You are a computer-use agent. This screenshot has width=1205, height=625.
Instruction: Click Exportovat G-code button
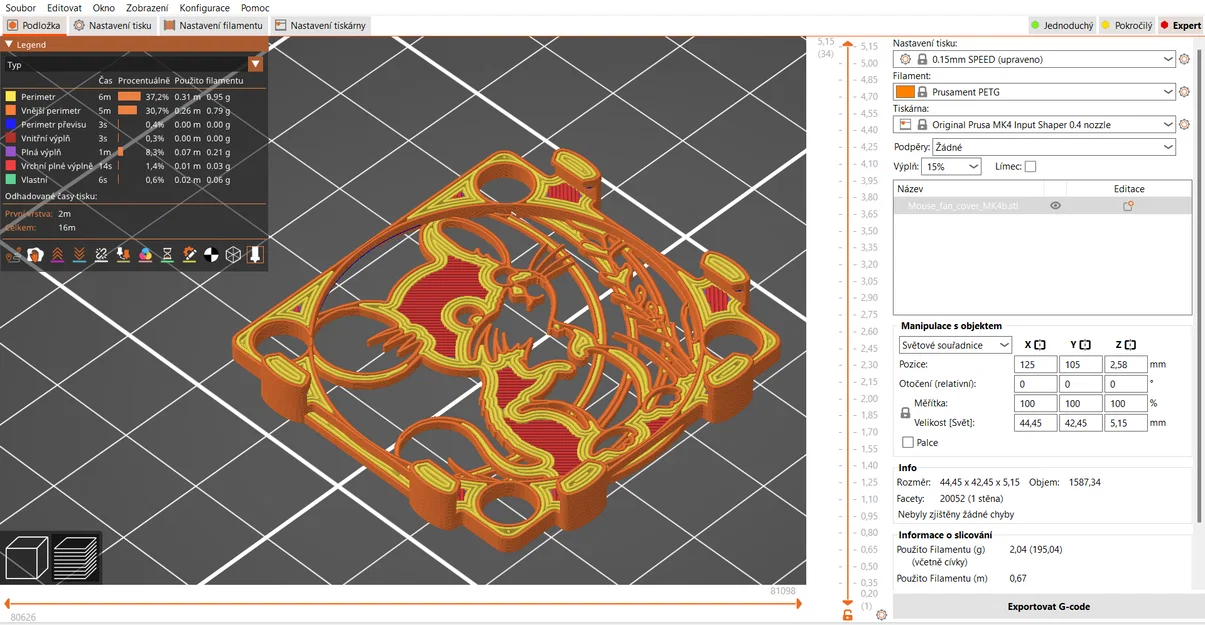click(x=1048, y=606)
